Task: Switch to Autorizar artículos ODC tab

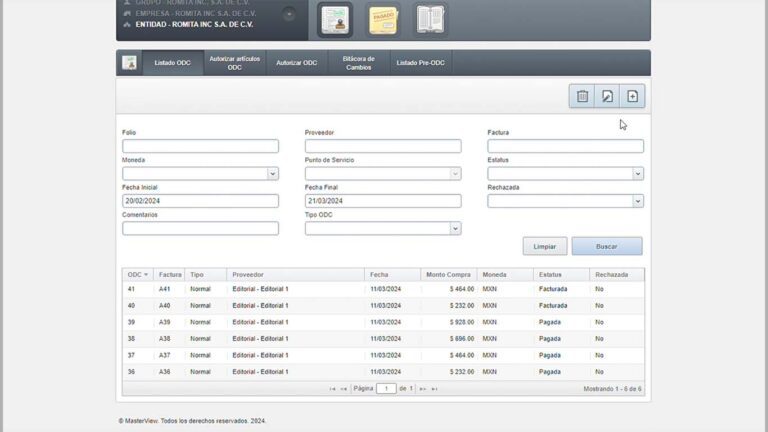Action: (234, 63)
